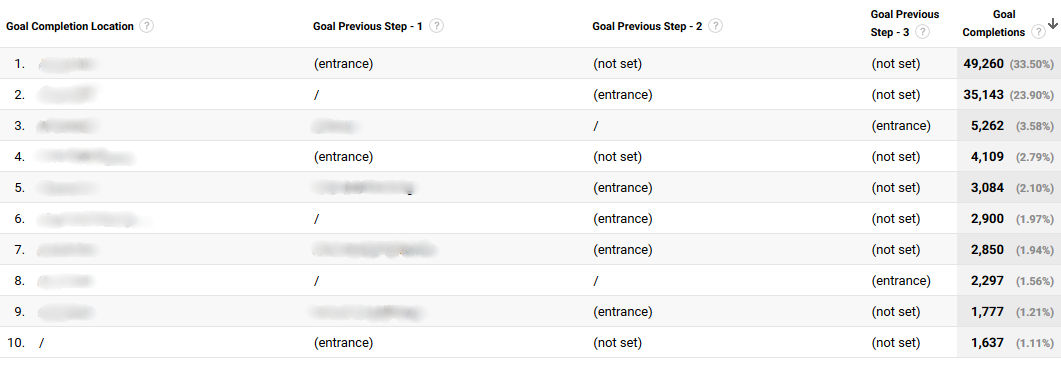
Task: Select the 49,260 goal completions cell
Action: [1008, 64]
